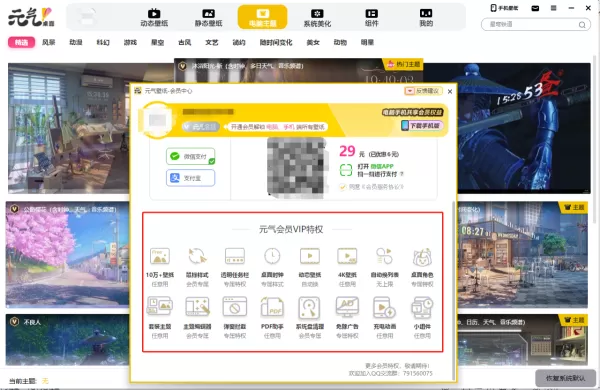600x390 pixels.
Task: Switch to 系统美化 top tab
Action: click(x=317, y=18)
